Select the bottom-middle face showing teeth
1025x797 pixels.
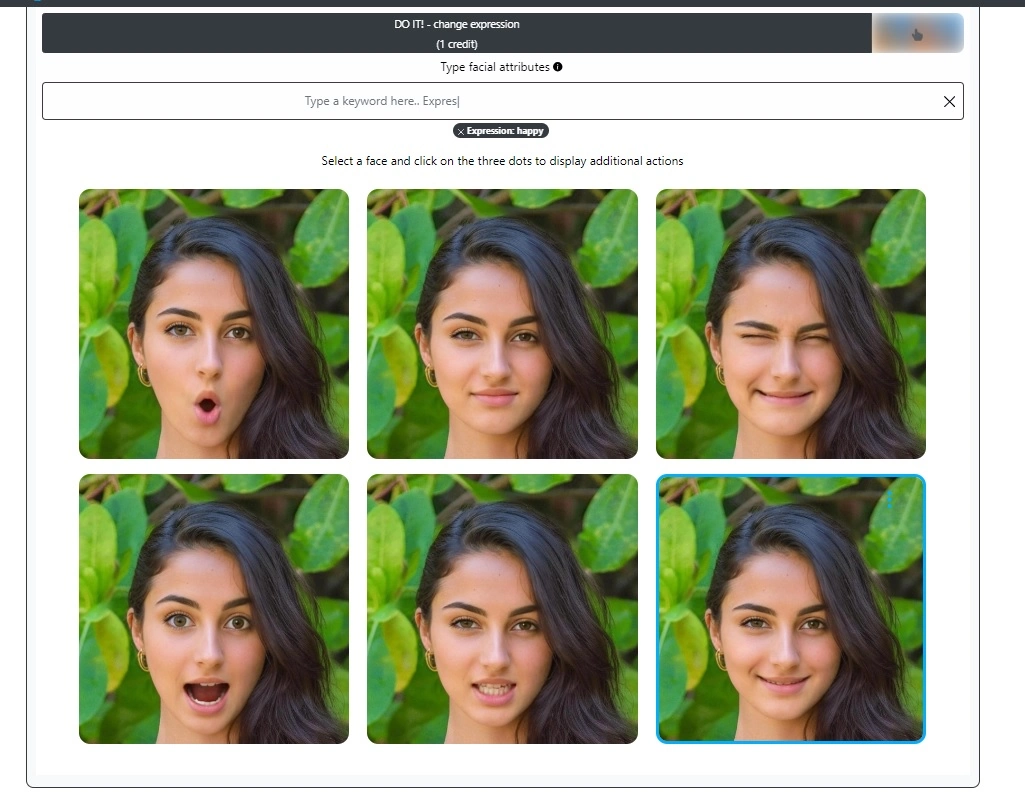(x=502, y=609)
